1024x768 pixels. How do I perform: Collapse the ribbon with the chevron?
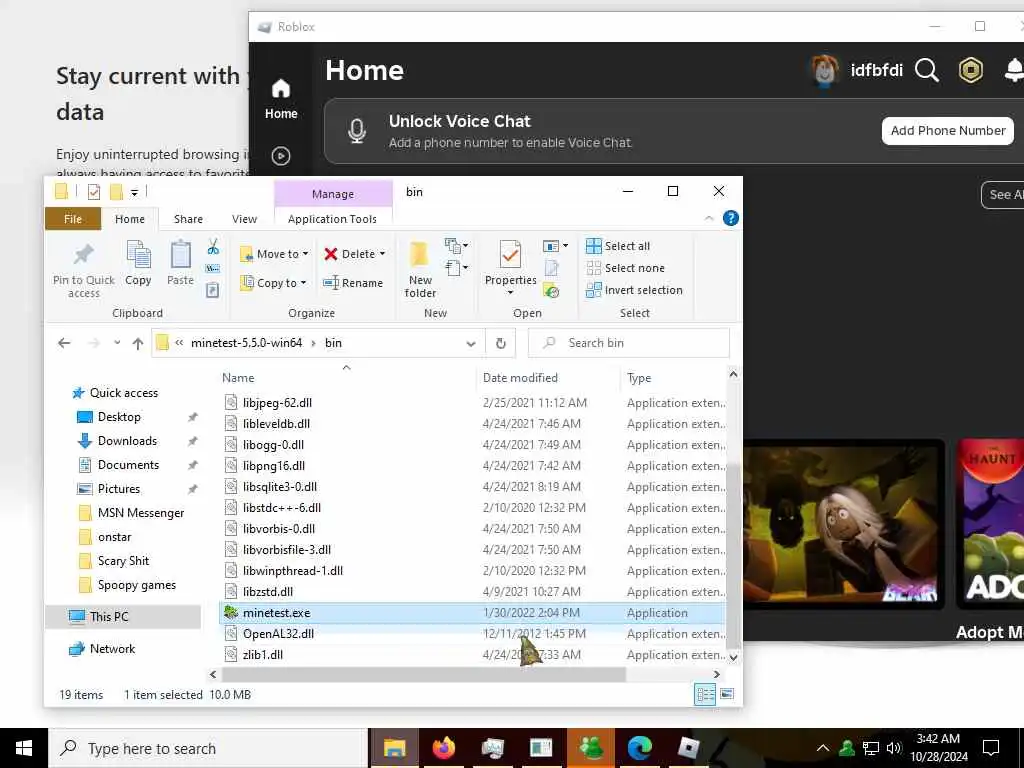click(709, 218)
